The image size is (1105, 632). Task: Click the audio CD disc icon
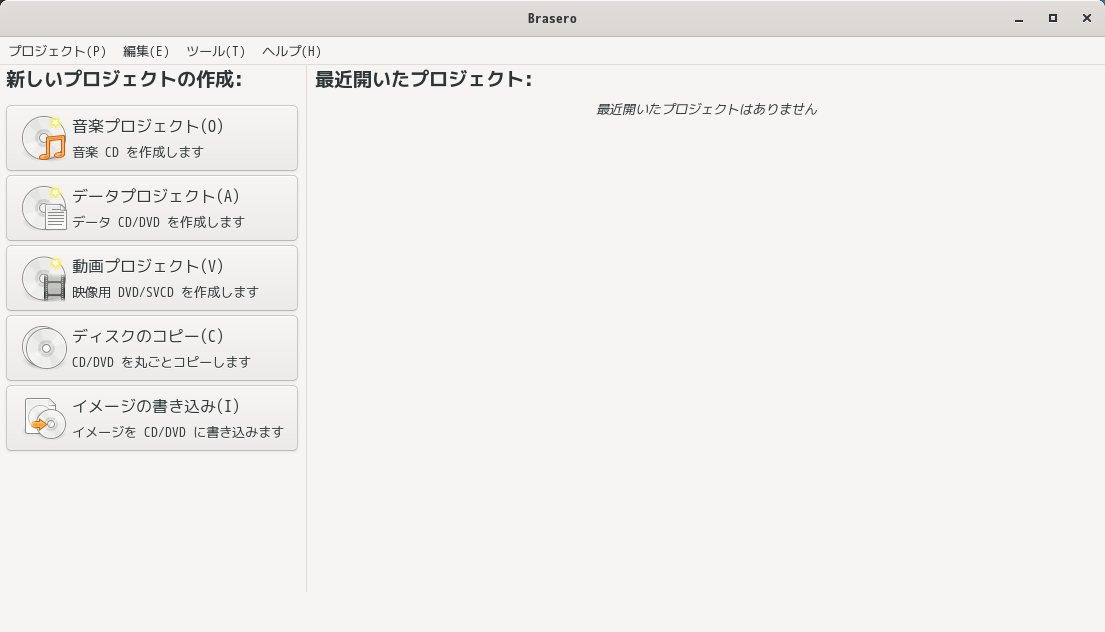tap(42, 137)
